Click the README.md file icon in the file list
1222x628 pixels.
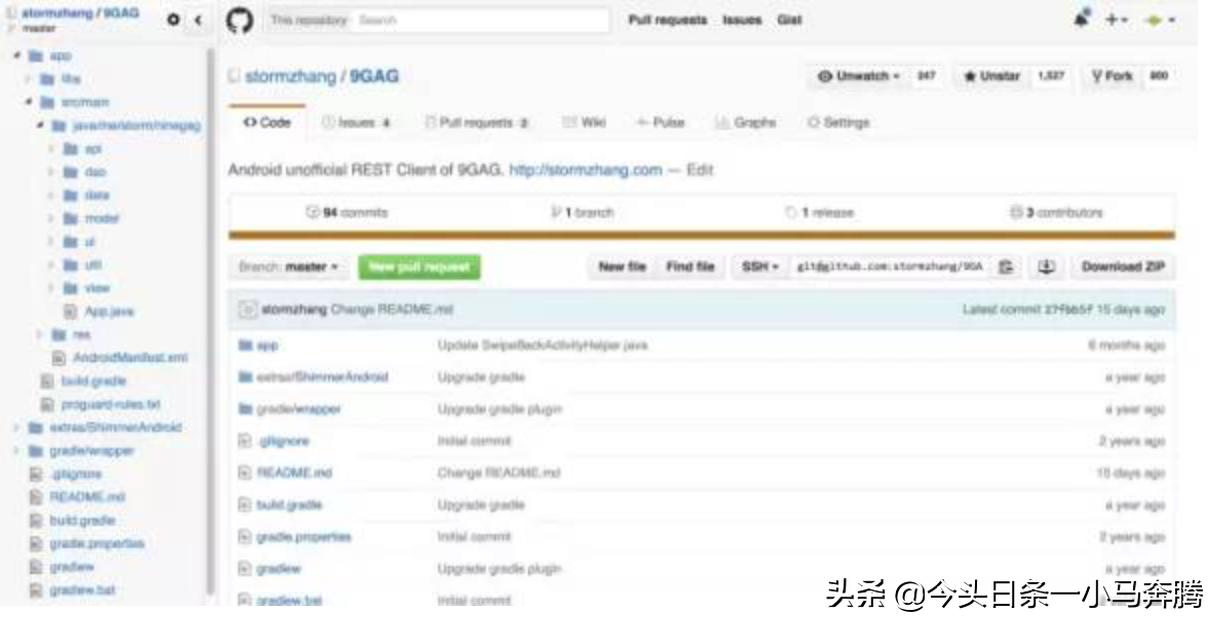[245, 473]
